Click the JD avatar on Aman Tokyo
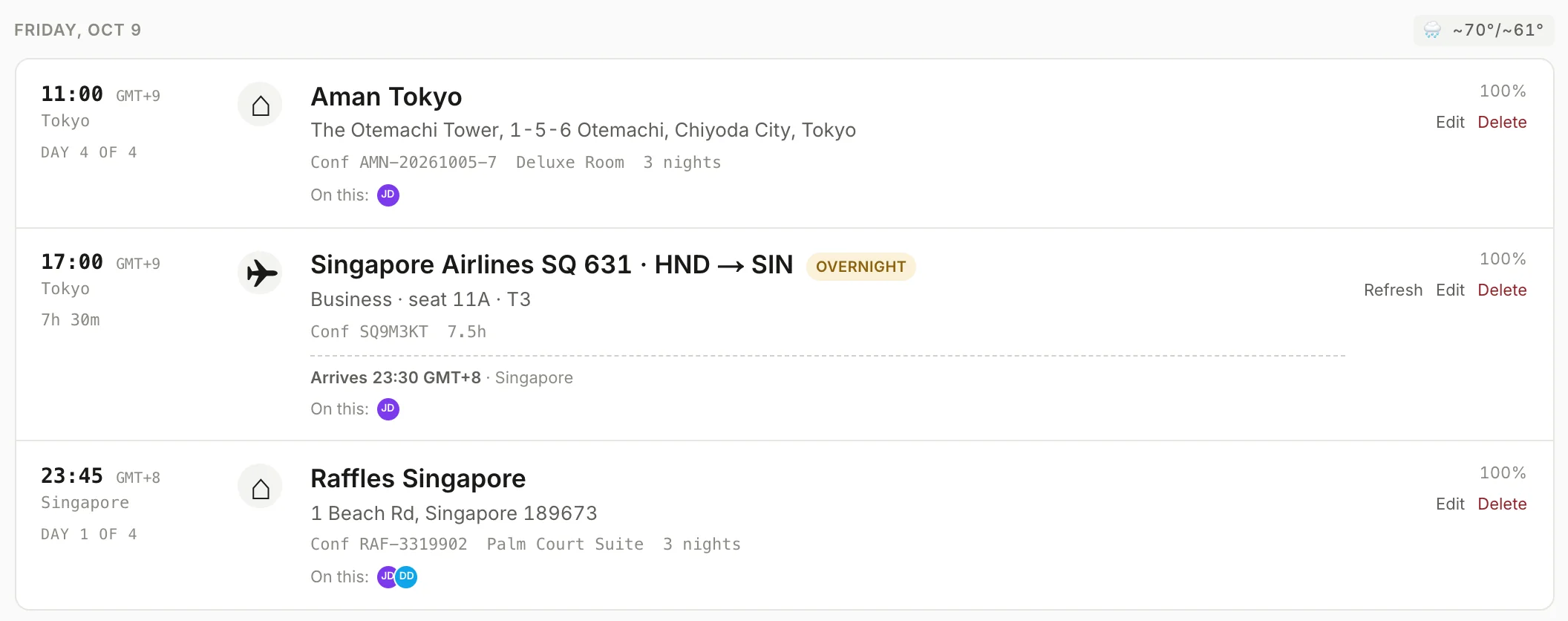This screenshot has height=621, width=1568. coord(388,195)
